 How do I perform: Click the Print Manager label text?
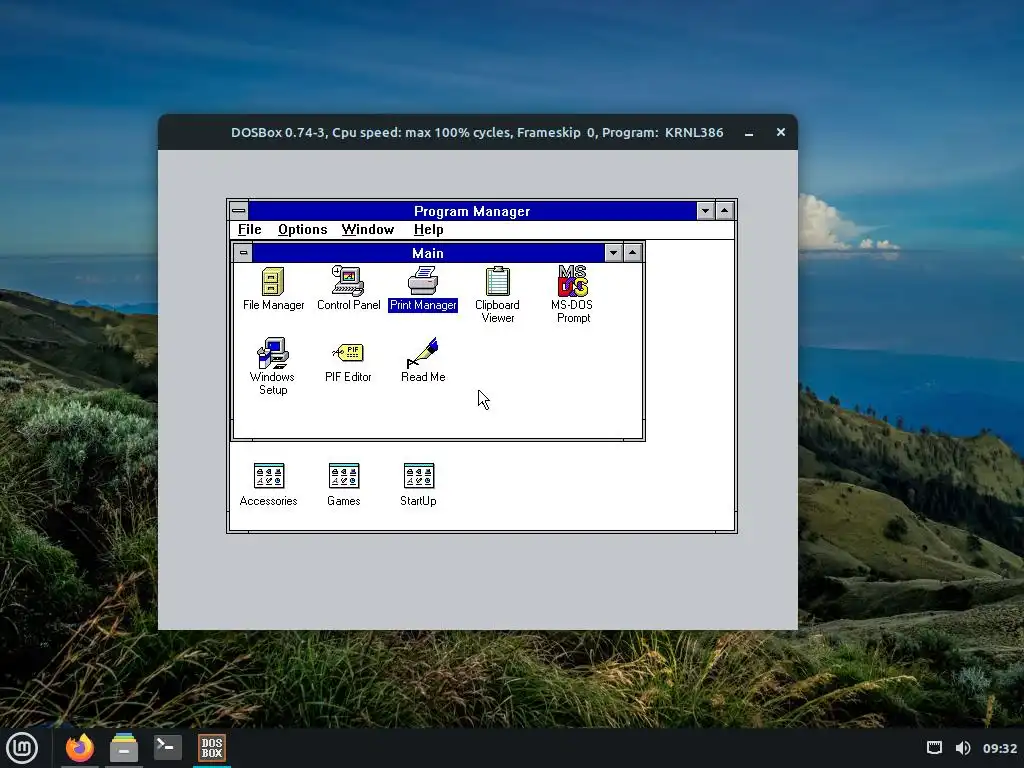[423, 305]
